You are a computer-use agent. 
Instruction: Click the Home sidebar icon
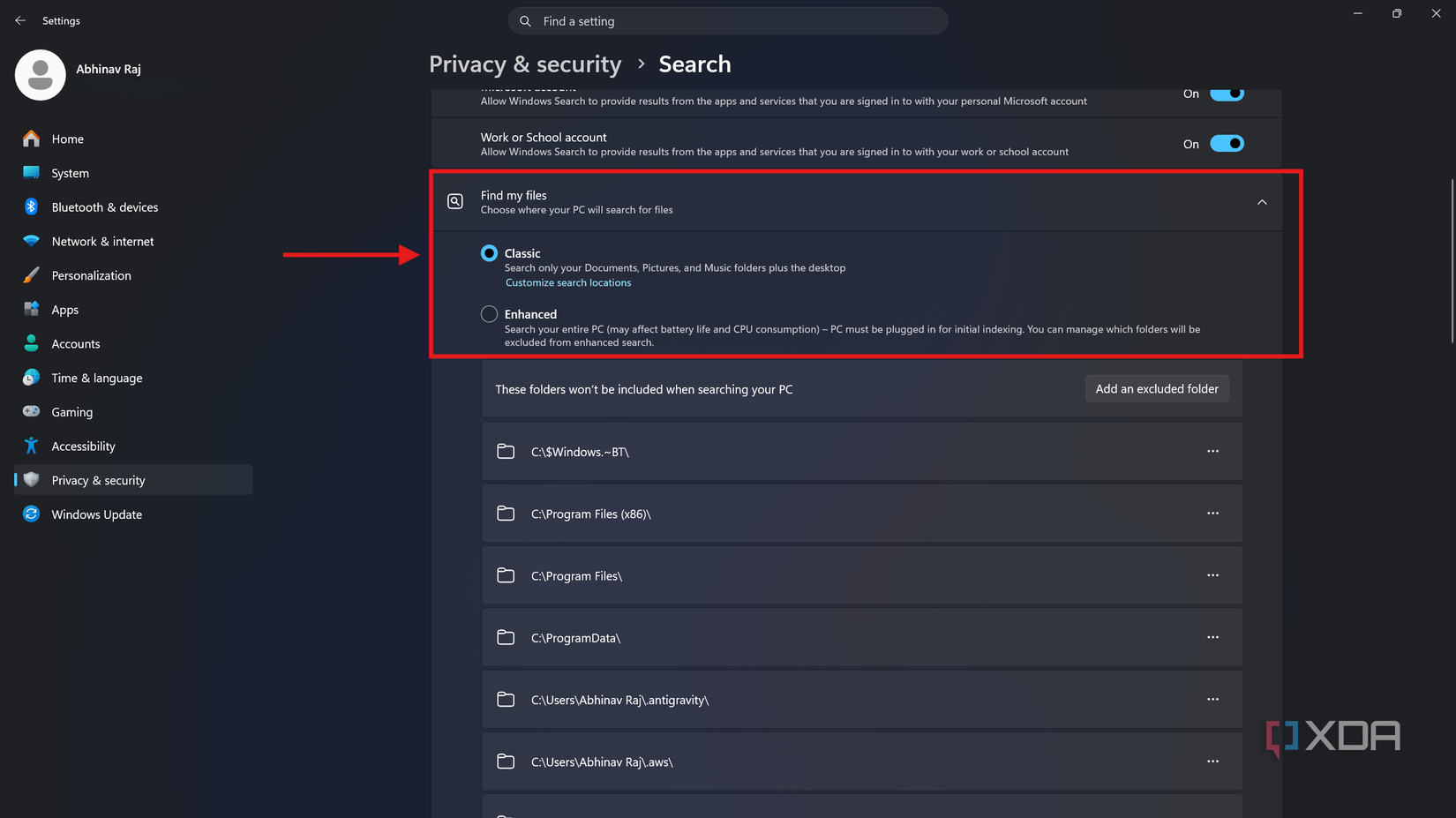[x=32, y=139]
